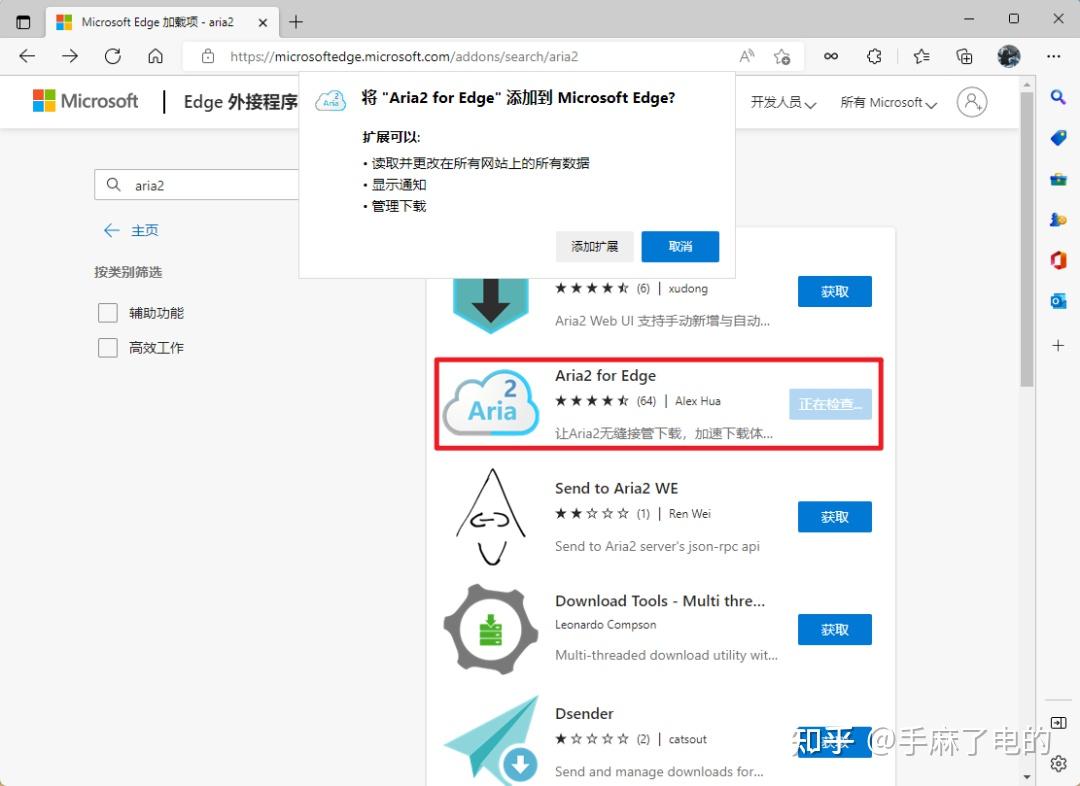Click hide sidebar icon at bottom
Screen dimensions: 1080x786
1059,723
